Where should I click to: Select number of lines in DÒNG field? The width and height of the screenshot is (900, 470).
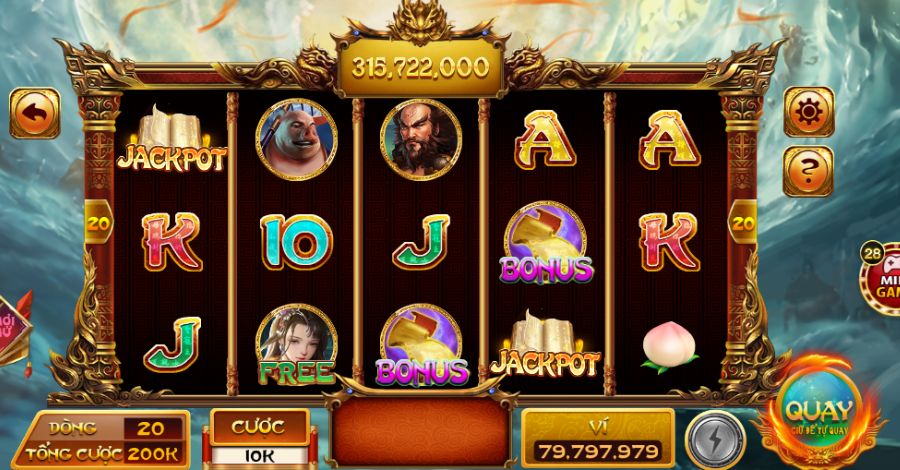pyautogui.click(x=153, y=428)
